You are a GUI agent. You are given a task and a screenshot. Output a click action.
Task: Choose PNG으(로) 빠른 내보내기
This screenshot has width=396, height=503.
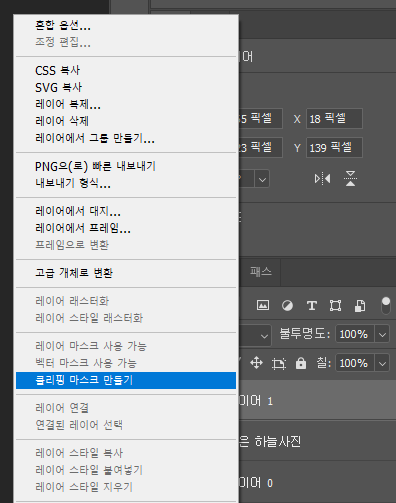point(126,166)
